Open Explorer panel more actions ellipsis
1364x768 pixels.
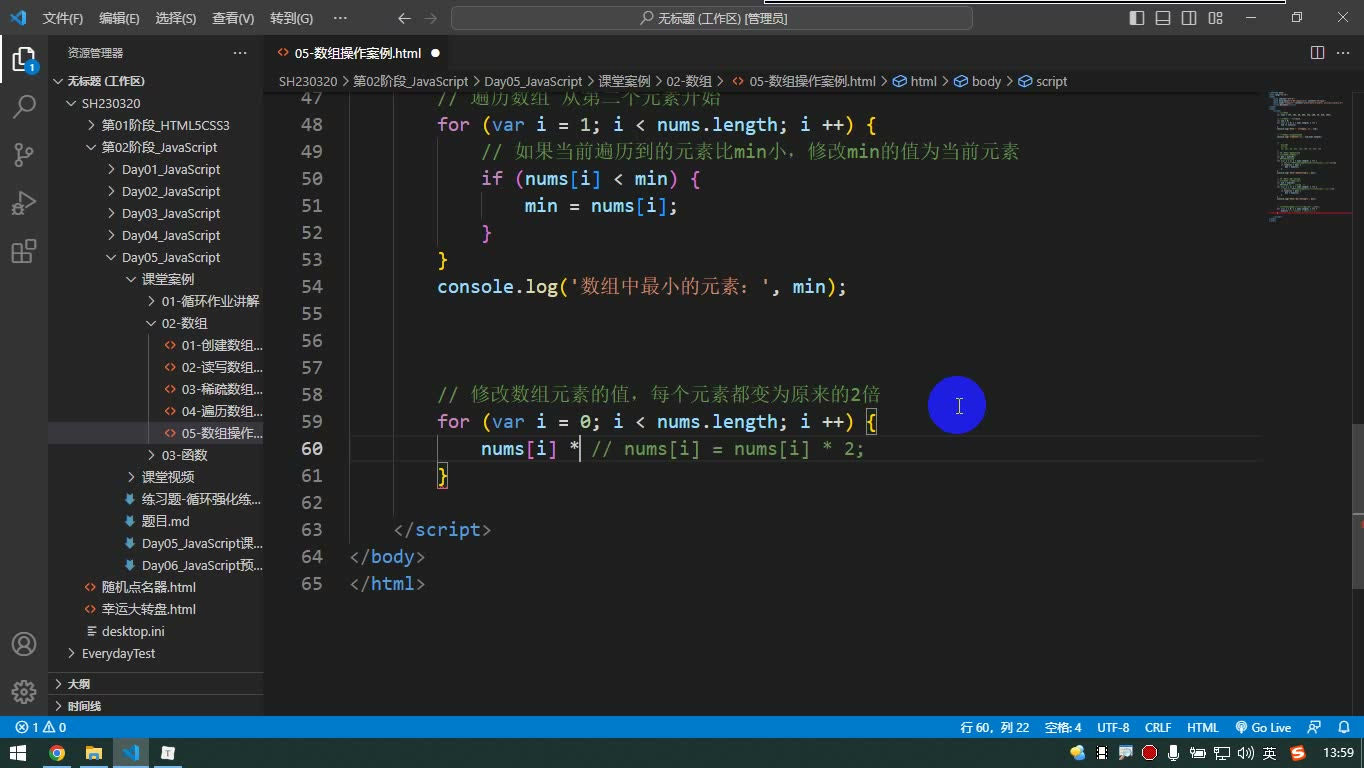pyautogui.click(x=240, y=53)
